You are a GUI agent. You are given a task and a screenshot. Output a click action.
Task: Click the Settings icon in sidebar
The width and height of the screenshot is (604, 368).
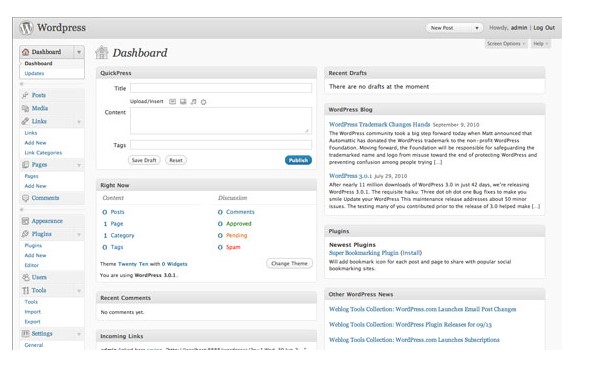tap(25, 334)
